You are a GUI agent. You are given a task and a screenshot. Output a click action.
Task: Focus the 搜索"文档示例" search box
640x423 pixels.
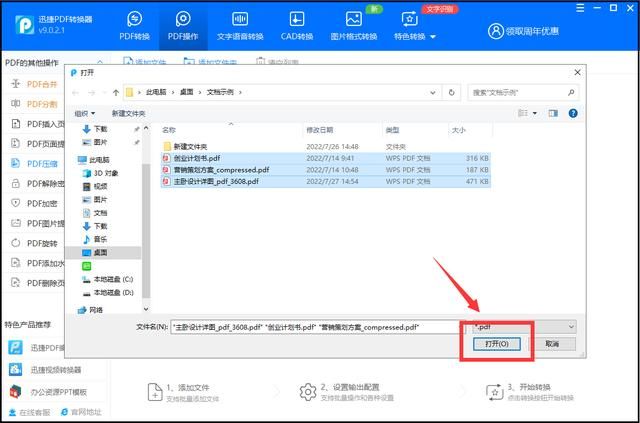523,93
